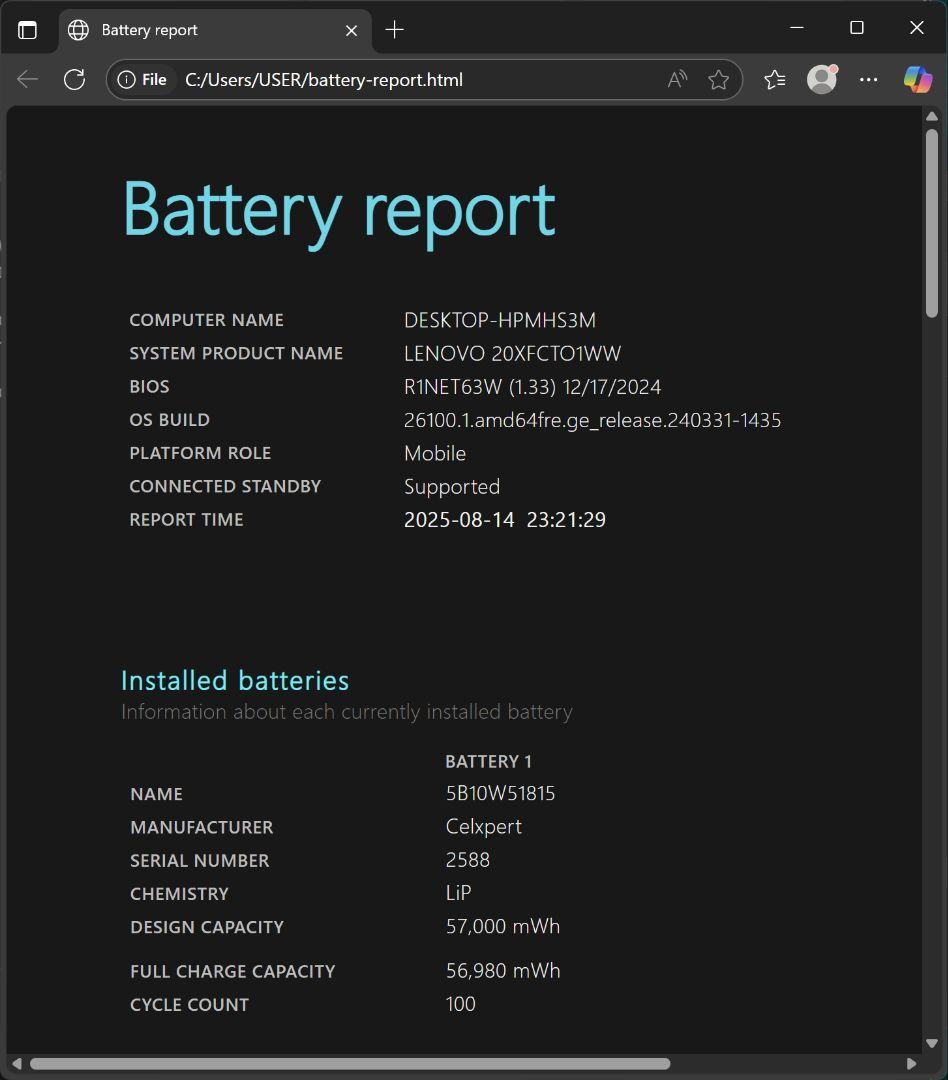Select report time 2025-08-14 23:21:29

tap(504, 519)
